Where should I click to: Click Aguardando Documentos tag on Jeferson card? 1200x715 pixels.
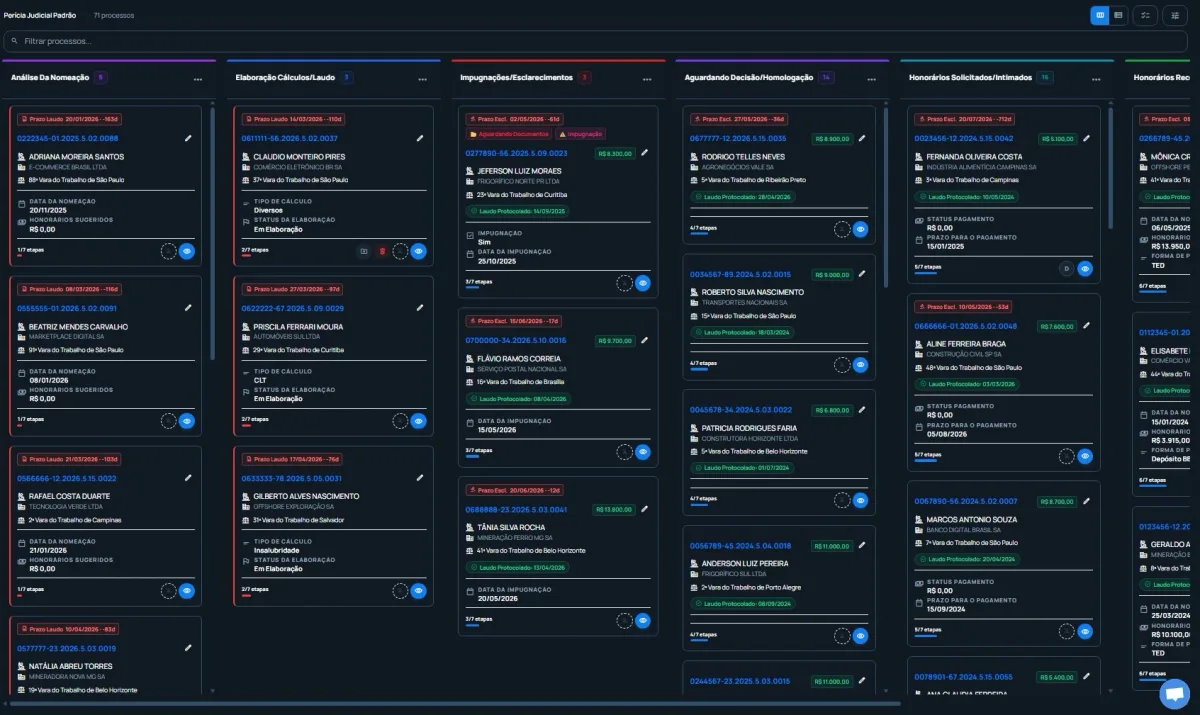(508, 134)
